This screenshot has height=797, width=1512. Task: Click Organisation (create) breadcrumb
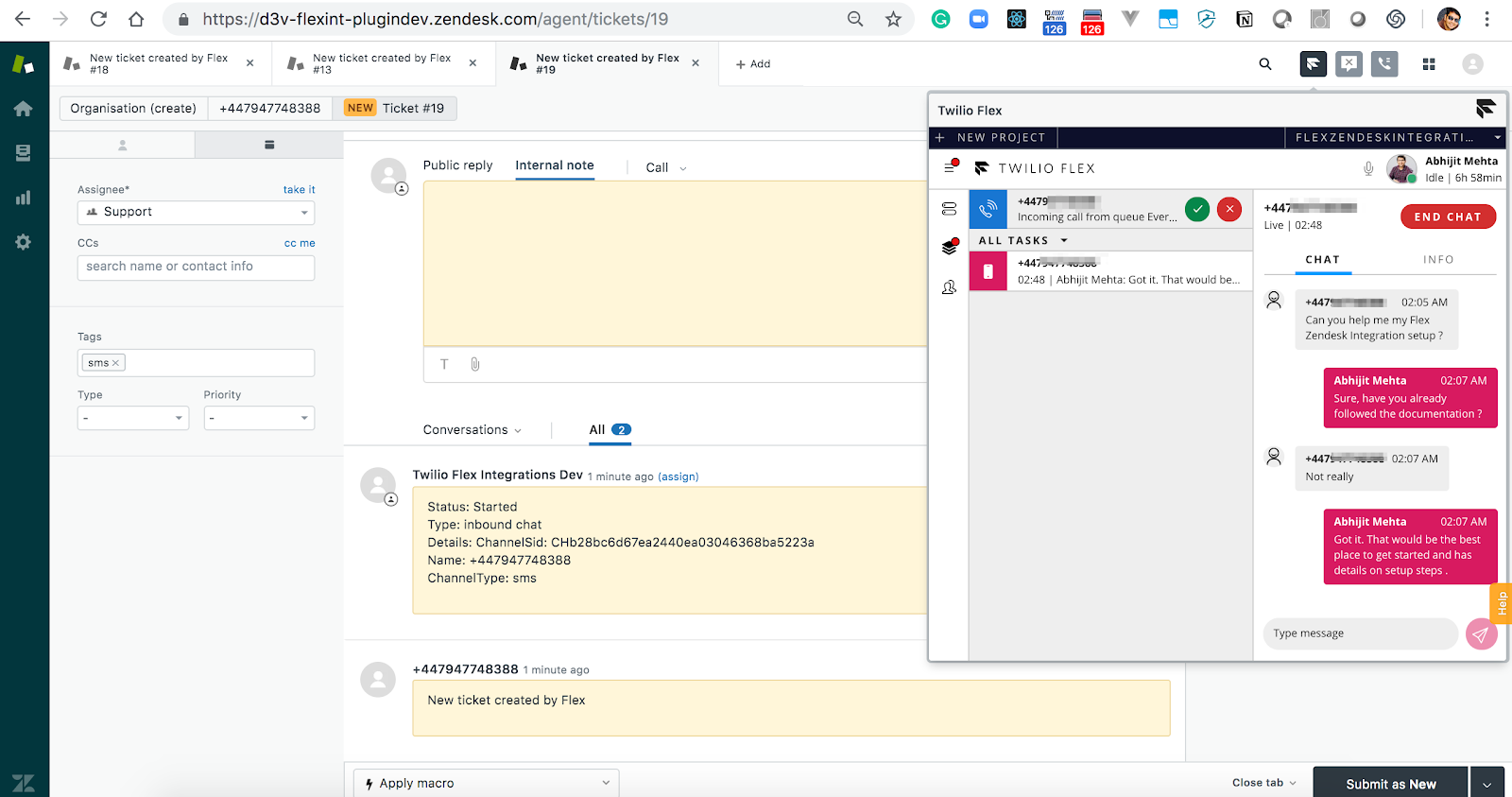point(133,109)
